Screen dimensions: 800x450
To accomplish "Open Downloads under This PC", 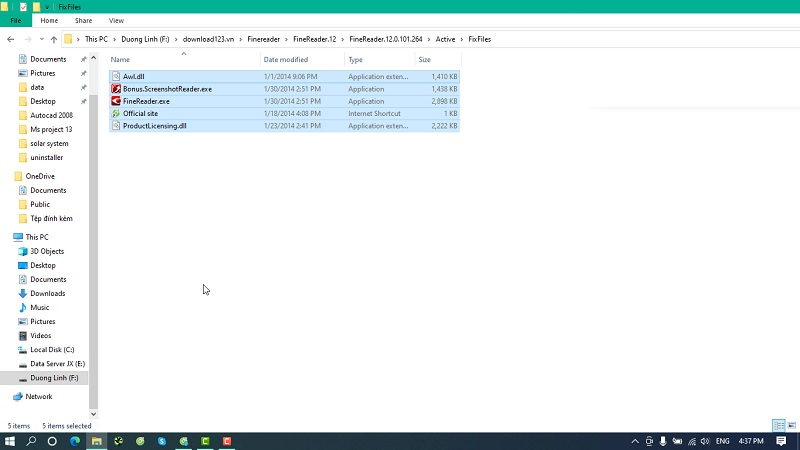I will (47, 293).
